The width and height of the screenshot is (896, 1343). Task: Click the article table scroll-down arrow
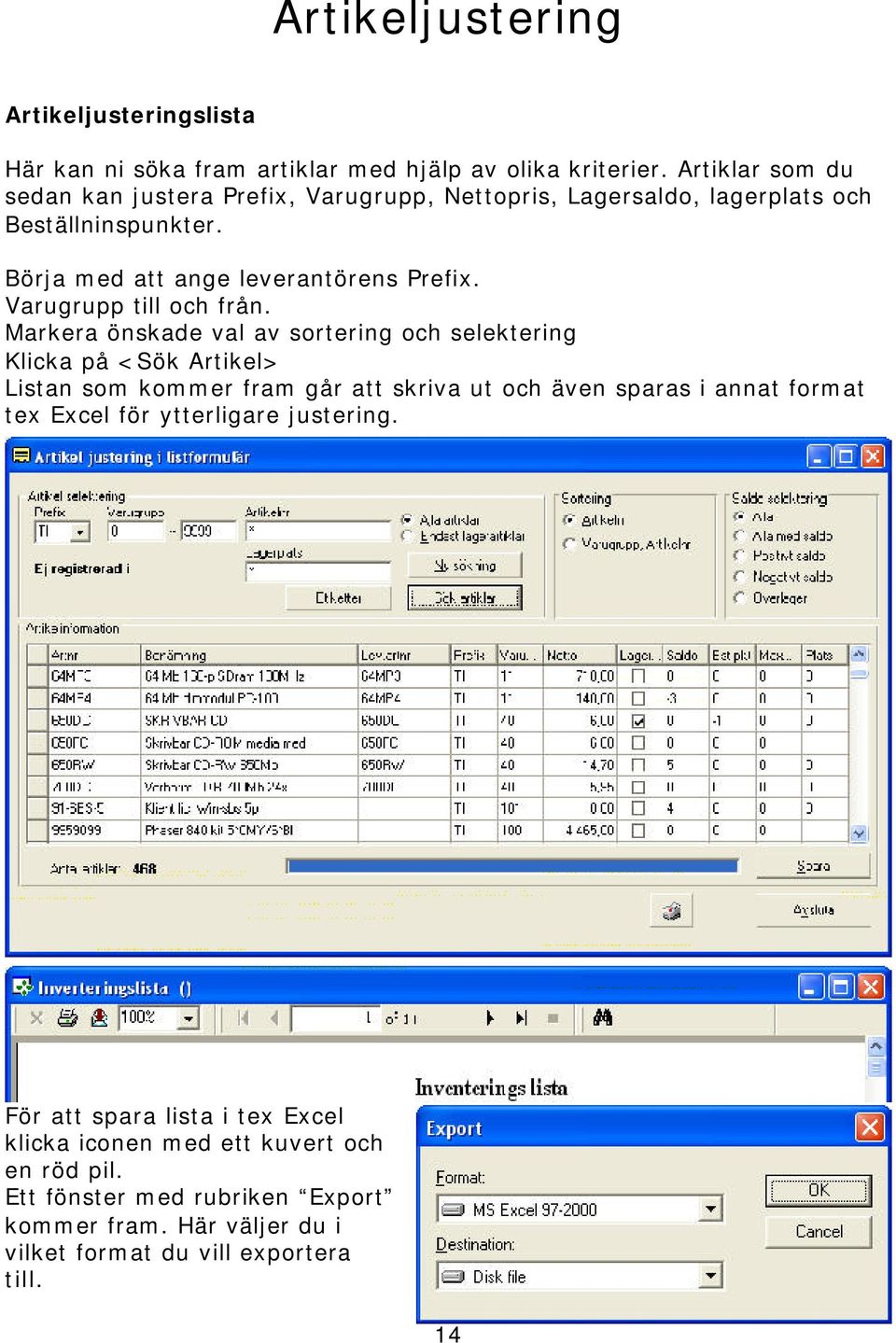[859, 832]
